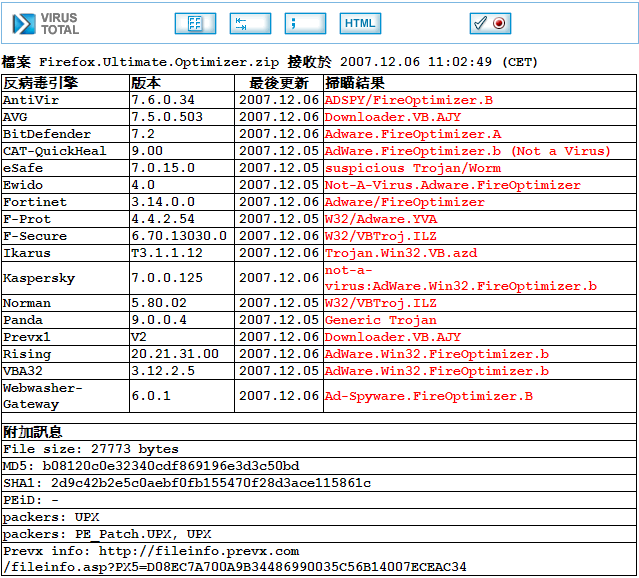
Task: Select the AntiVir engine row name
Action: pos(31,100)
